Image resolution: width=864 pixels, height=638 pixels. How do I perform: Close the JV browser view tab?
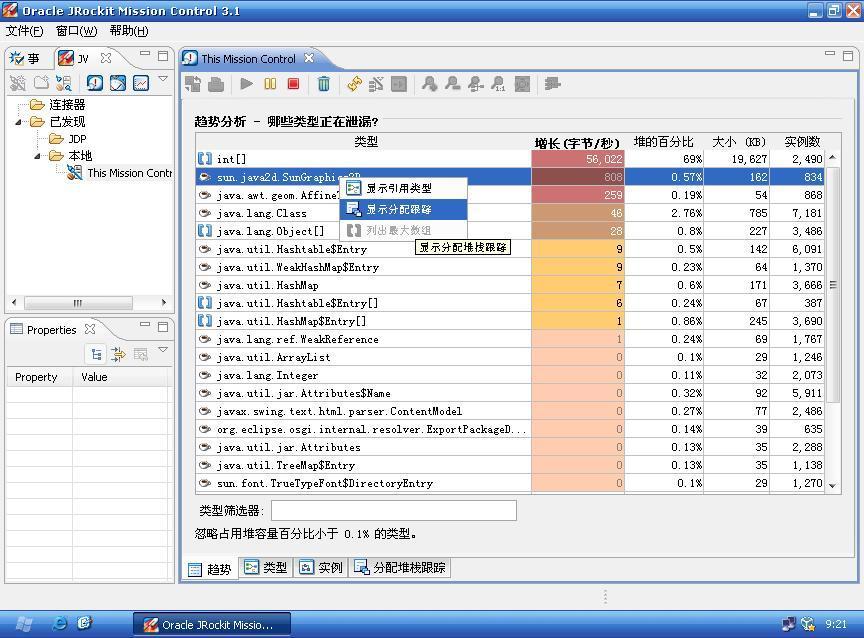click(x=106, y=57)
